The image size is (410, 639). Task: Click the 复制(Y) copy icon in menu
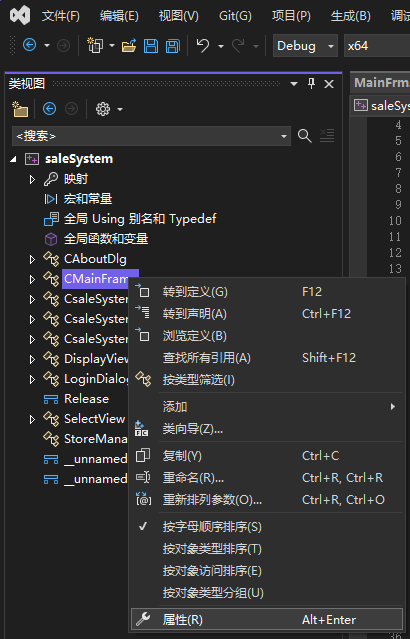click(143, 455)
